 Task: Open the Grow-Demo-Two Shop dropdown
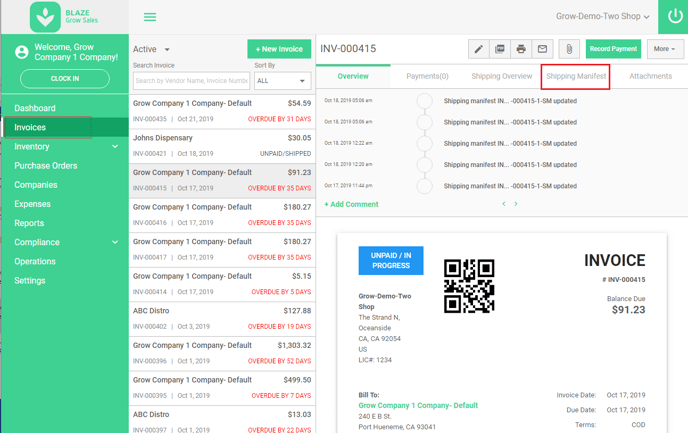[602, 16]
